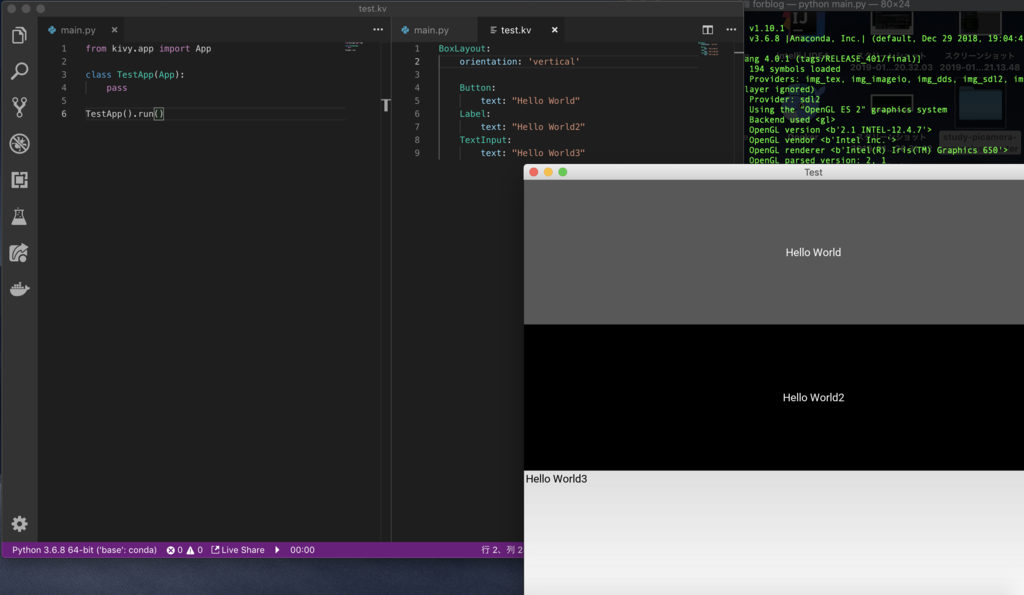Click 'Label:' line in test.kv

(475, 114)
